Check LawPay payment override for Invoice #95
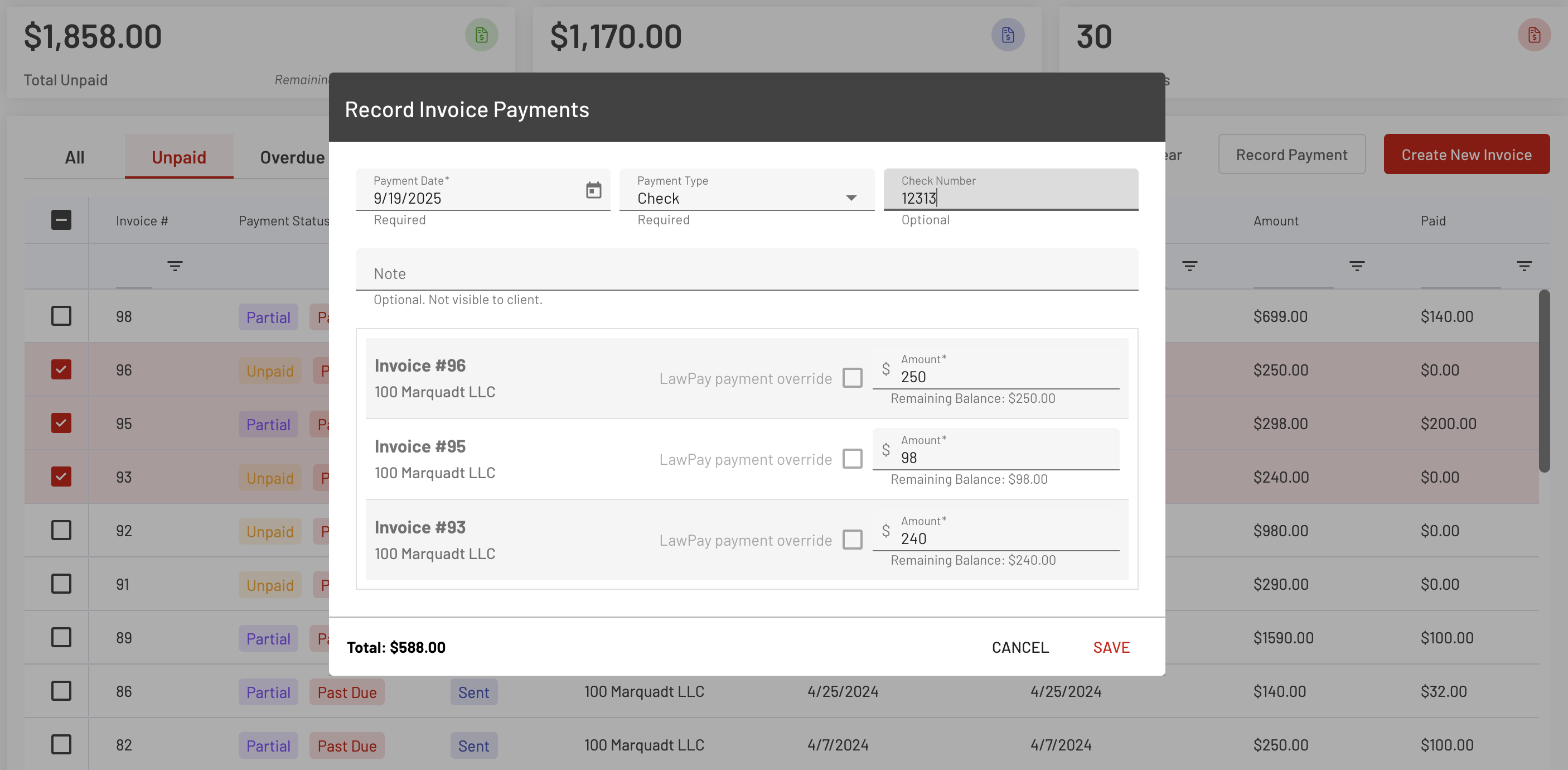This screenshot has height=770, width=1568. pyautogui.click(x=852, y=459)
